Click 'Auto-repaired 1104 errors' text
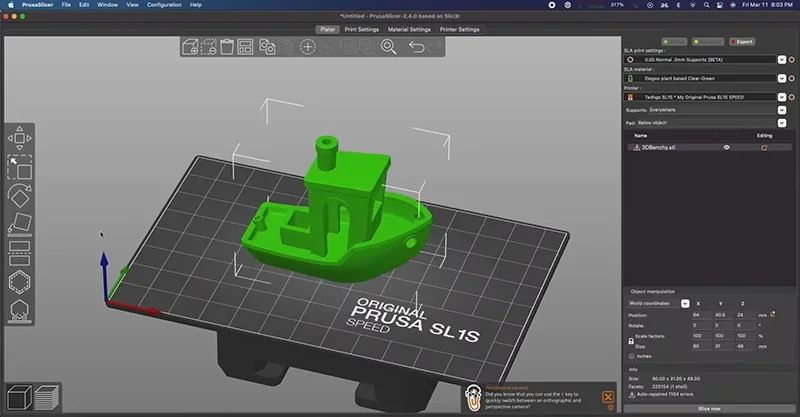 coord(664,394)
